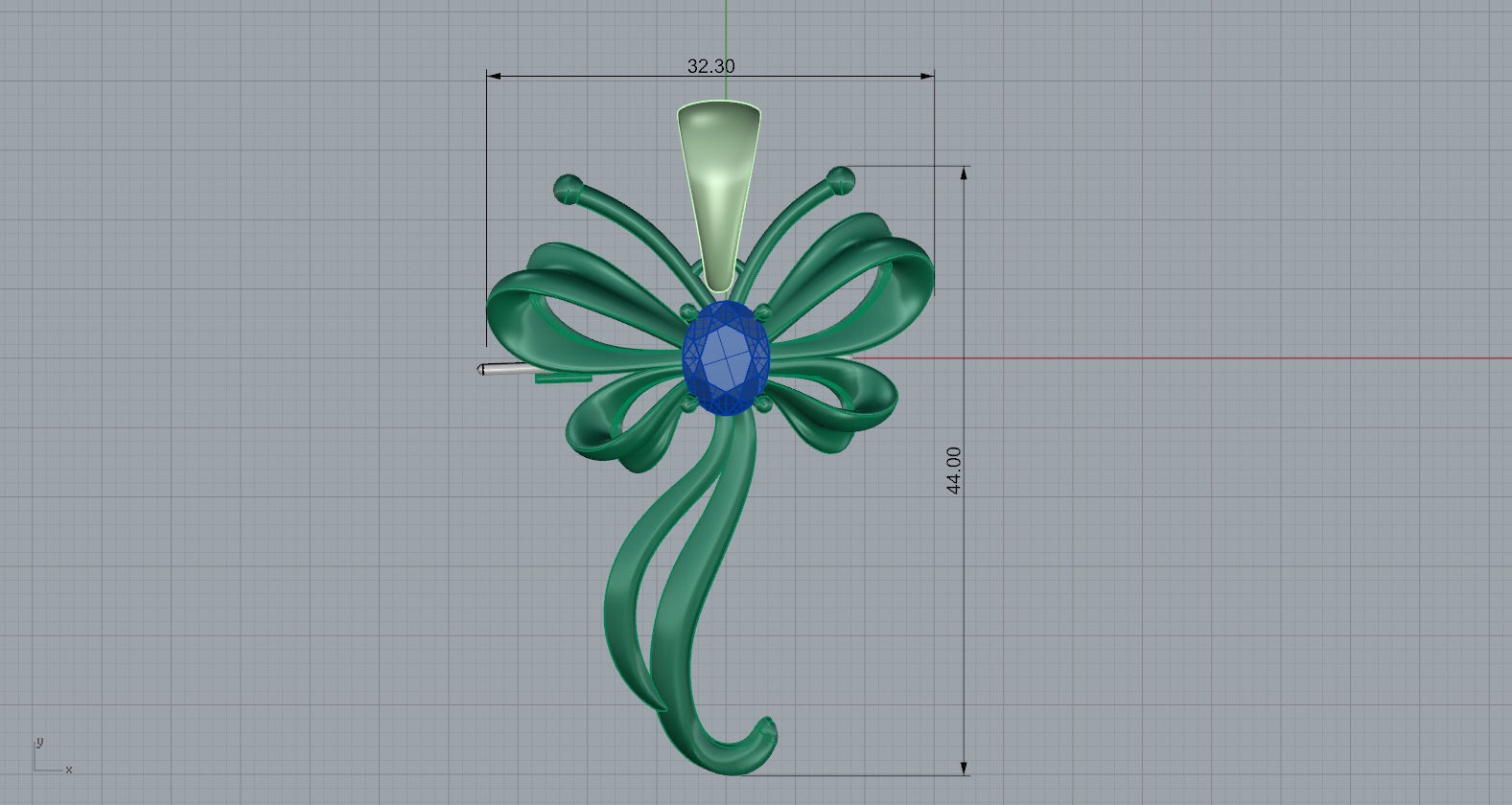Select the blue oval gemstone
The height and width of the screenshot is (805, 1512).
pos(726,357)
